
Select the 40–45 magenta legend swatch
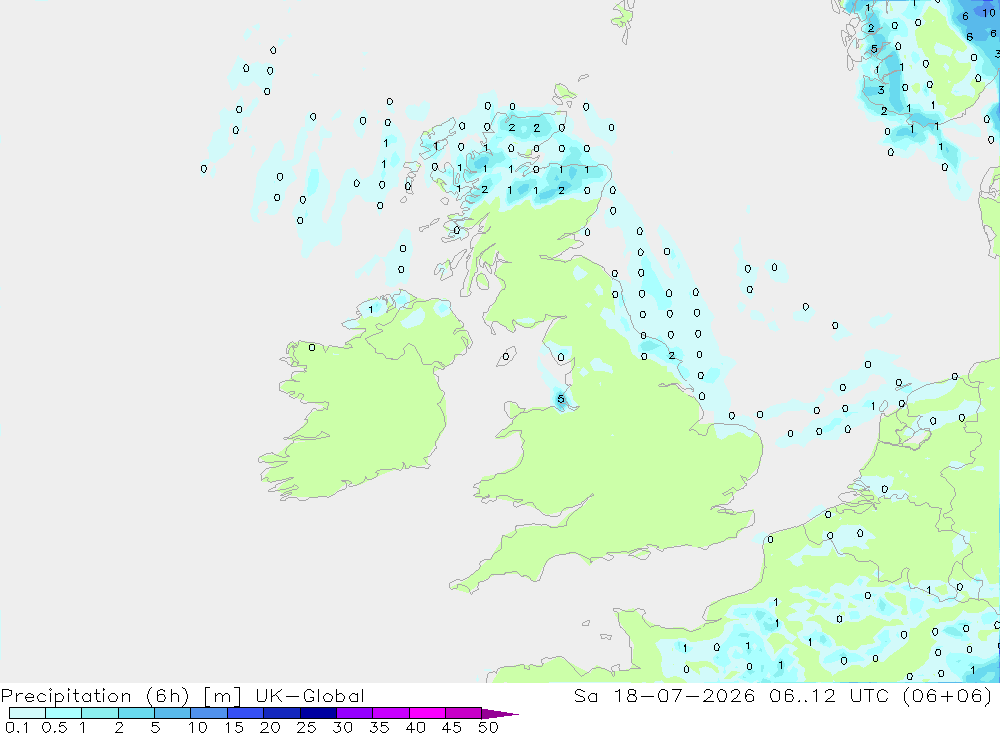pyautogui.click(x=427, y=713)
